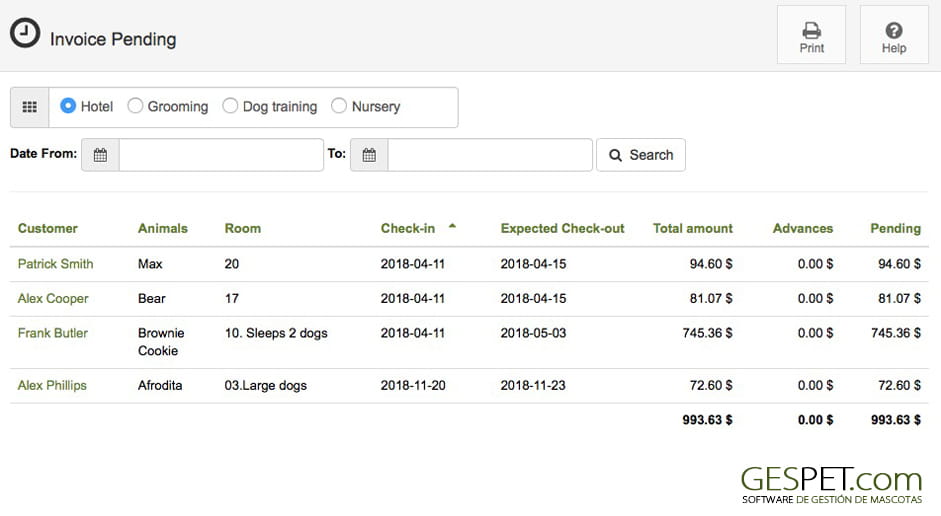Sort by Expected Check-out column header
Viewport: 941px width, 516px height.
tap(562, 229)
